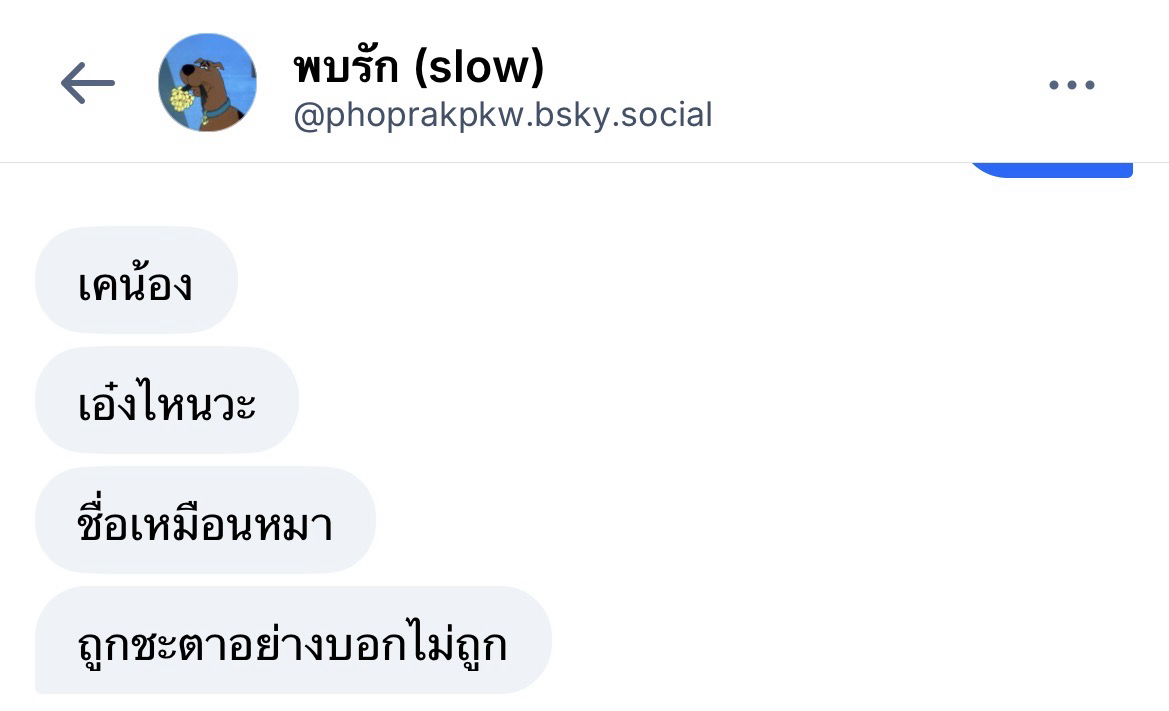Click the middle dot of the options icon

(1071, 85)
